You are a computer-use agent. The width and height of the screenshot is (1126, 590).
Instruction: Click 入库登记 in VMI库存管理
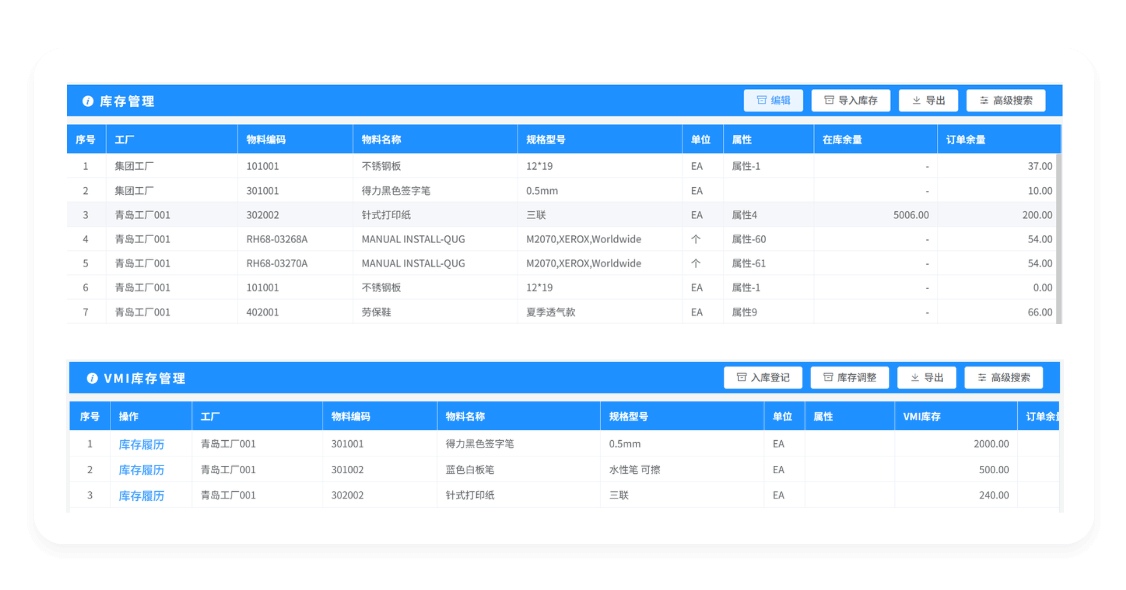[x=761, y=377]
